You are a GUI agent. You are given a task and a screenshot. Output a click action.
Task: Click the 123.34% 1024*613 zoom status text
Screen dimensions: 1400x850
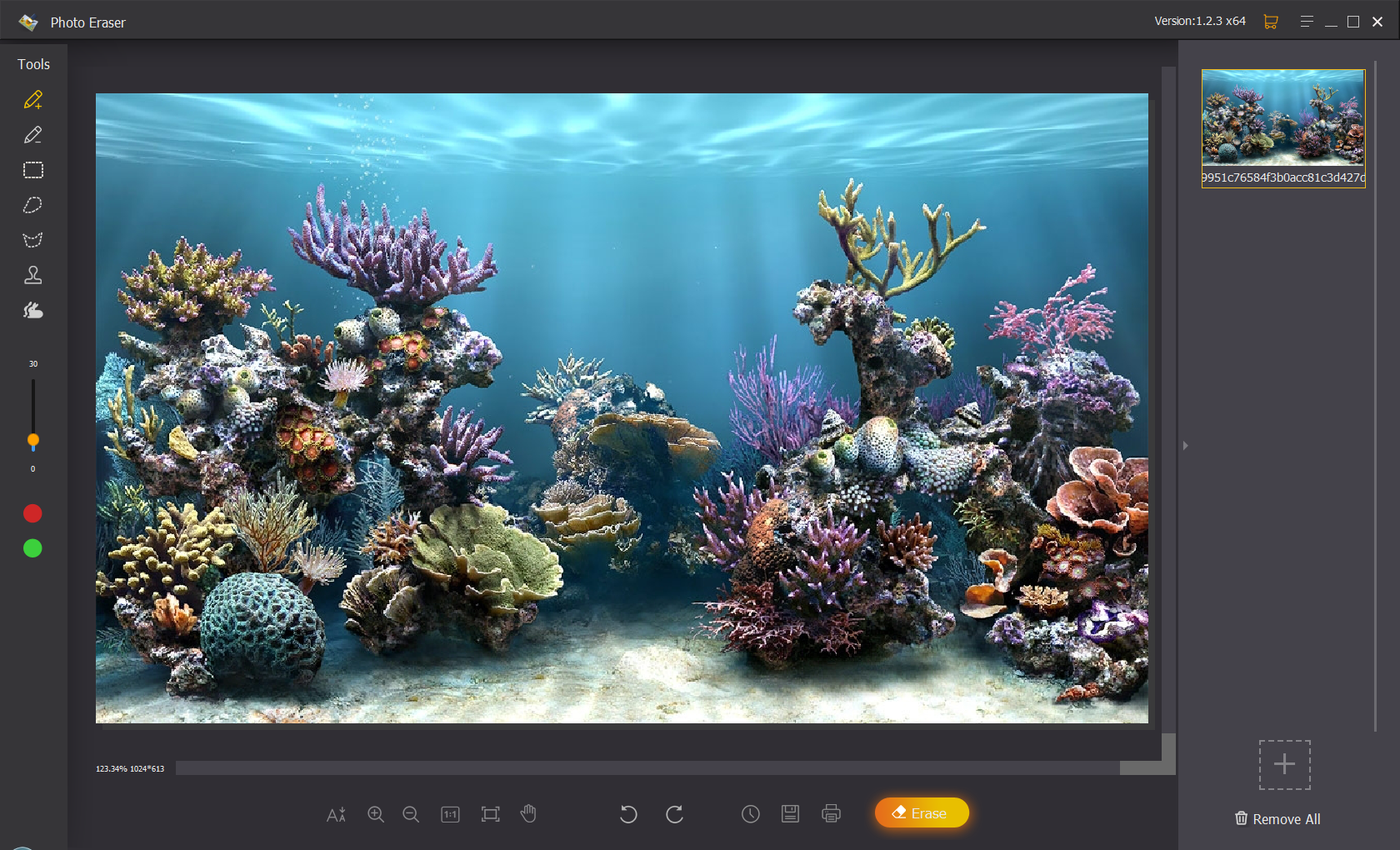pos(130,769)
